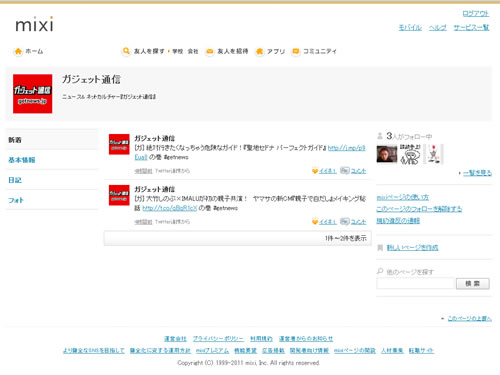Click the コミュニティ speech bubble icon

pos(295,51)
